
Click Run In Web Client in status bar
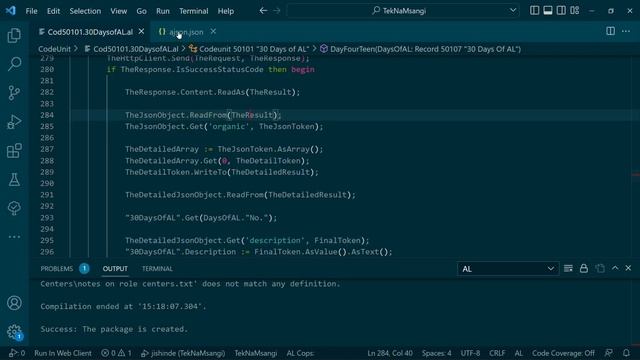pos(63,353)
